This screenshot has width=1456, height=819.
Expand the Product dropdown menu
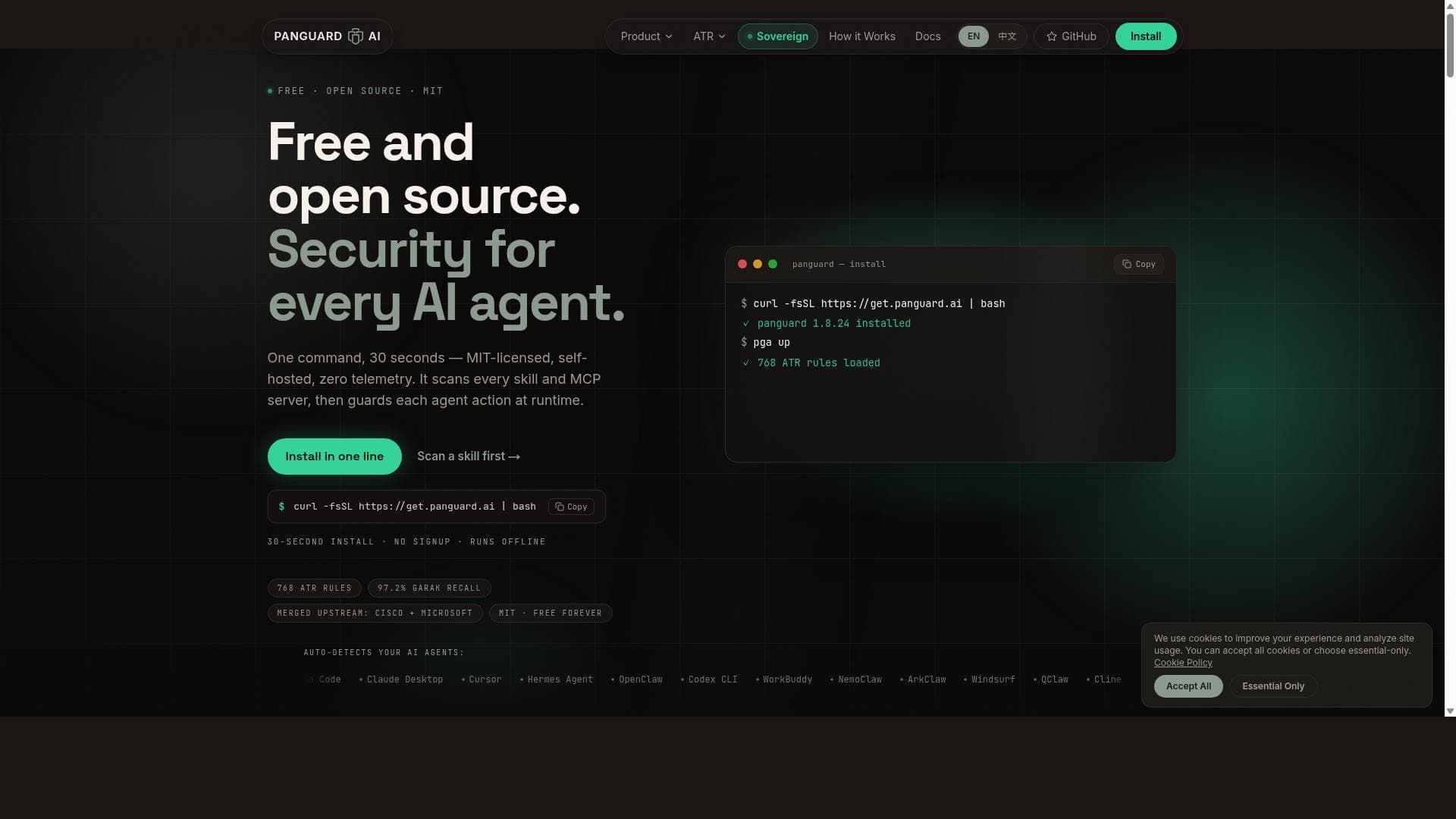[x=646, y=36]
